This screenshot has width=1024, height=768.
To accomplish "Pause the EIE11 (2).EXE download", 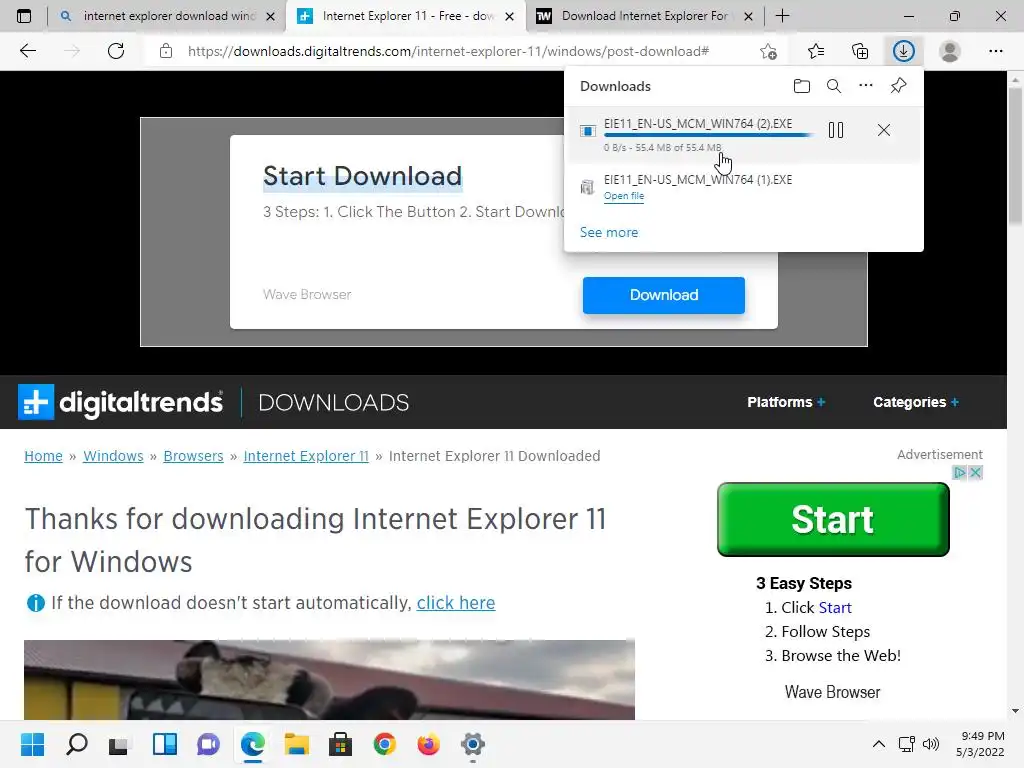I will [x=836, y=130].
